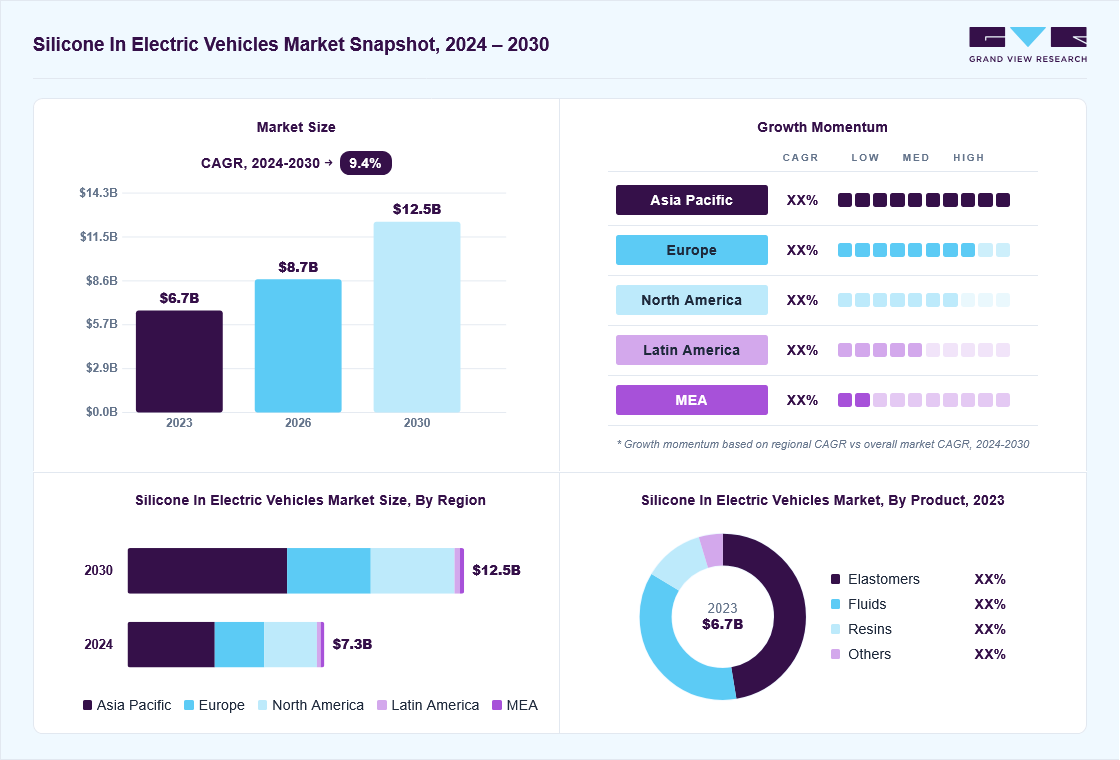1120x760 pixels.
Task: Click the North America legend swatch
Action: pos(263,705)
